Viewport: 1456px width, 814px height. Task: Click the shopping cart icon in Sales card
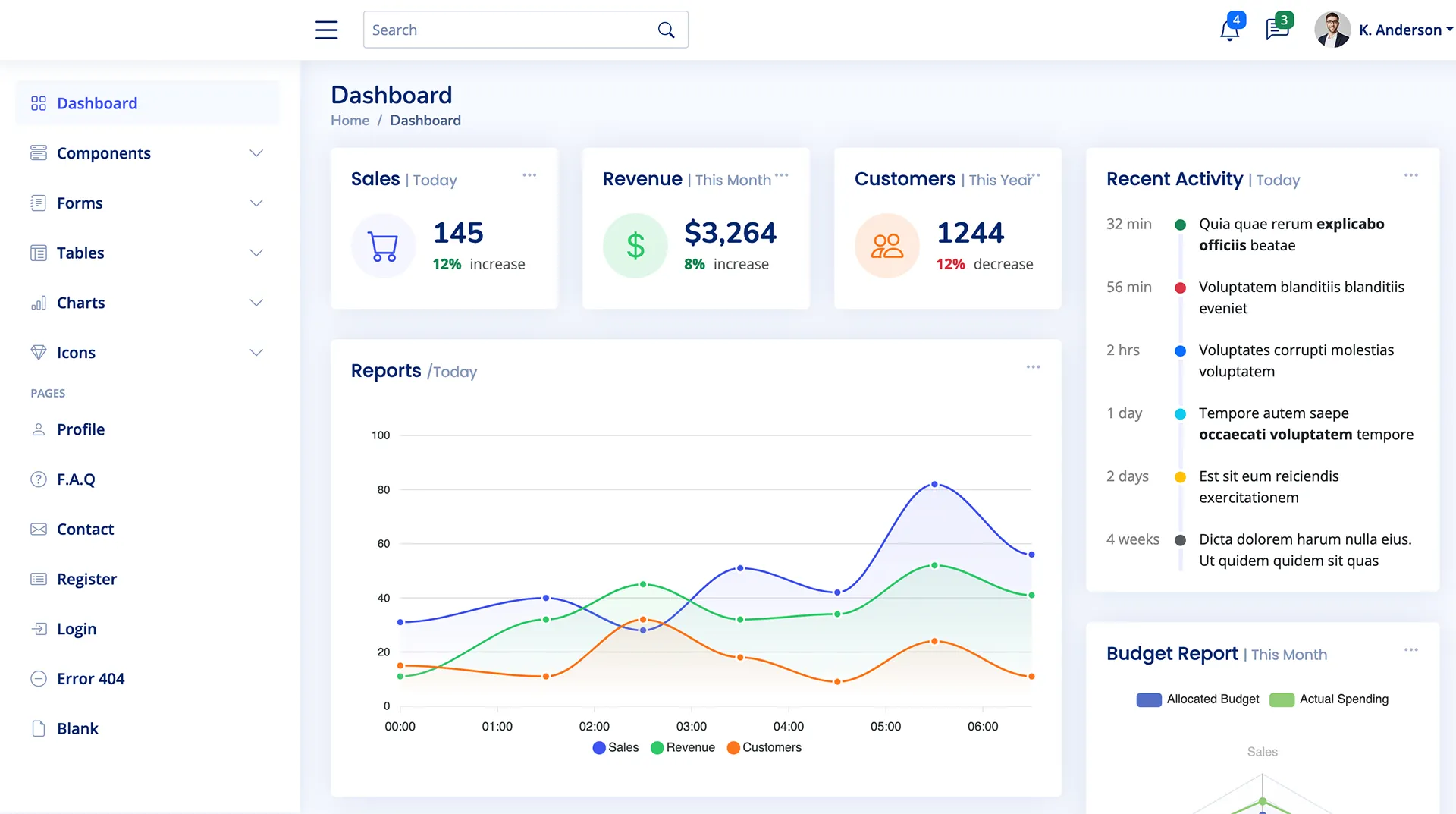click(383, 245)
